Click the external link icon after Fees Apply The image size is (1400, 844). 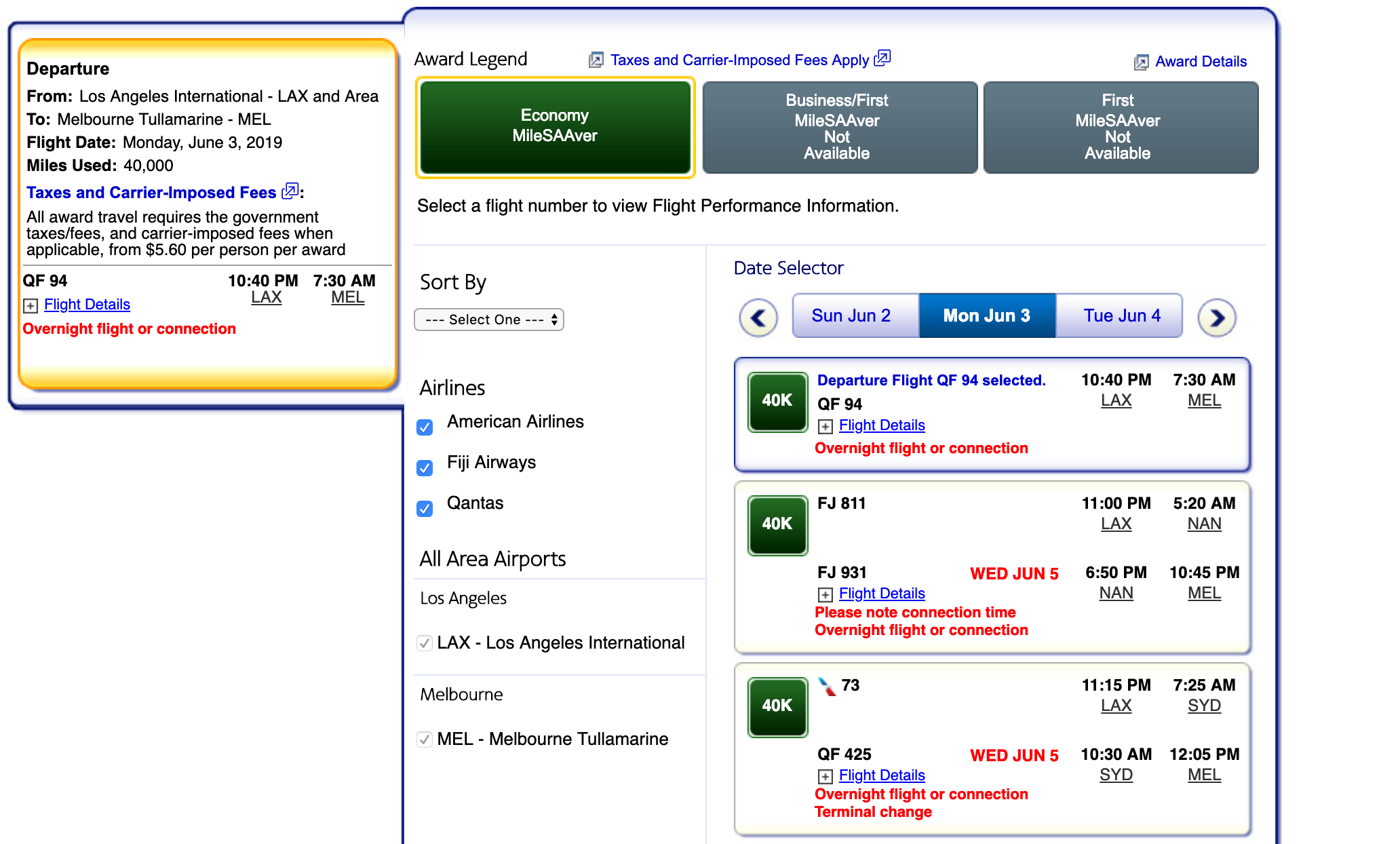[x=882, y=58]
